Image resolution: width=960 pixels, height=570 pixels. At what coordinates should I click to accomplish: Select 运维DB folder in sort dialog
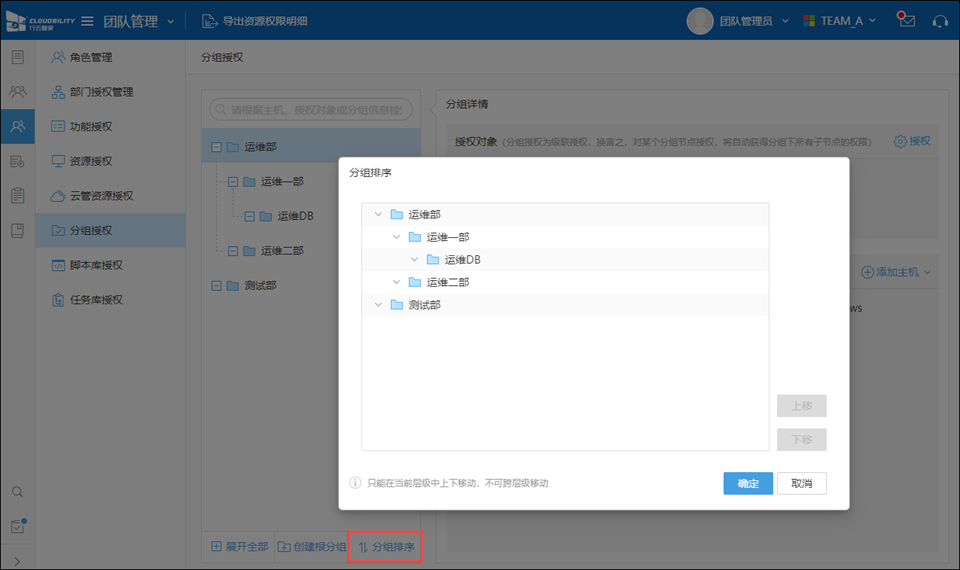[463, 260]
